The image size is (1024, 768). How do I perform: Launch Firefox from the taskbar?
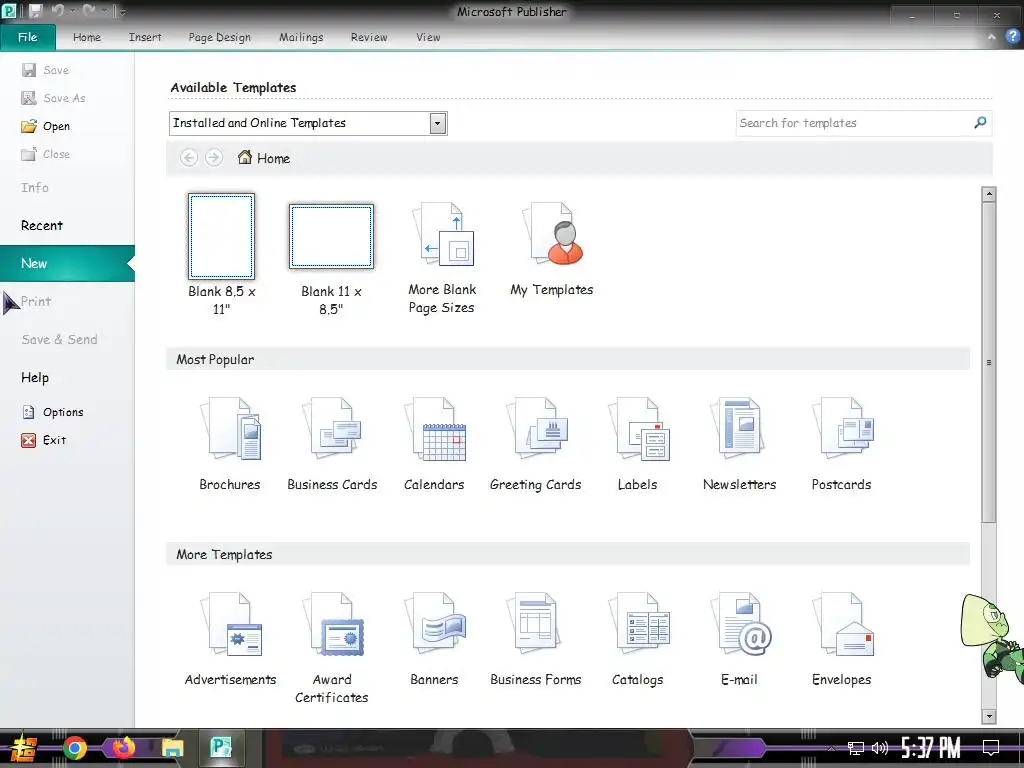click(x=123, y=747)
